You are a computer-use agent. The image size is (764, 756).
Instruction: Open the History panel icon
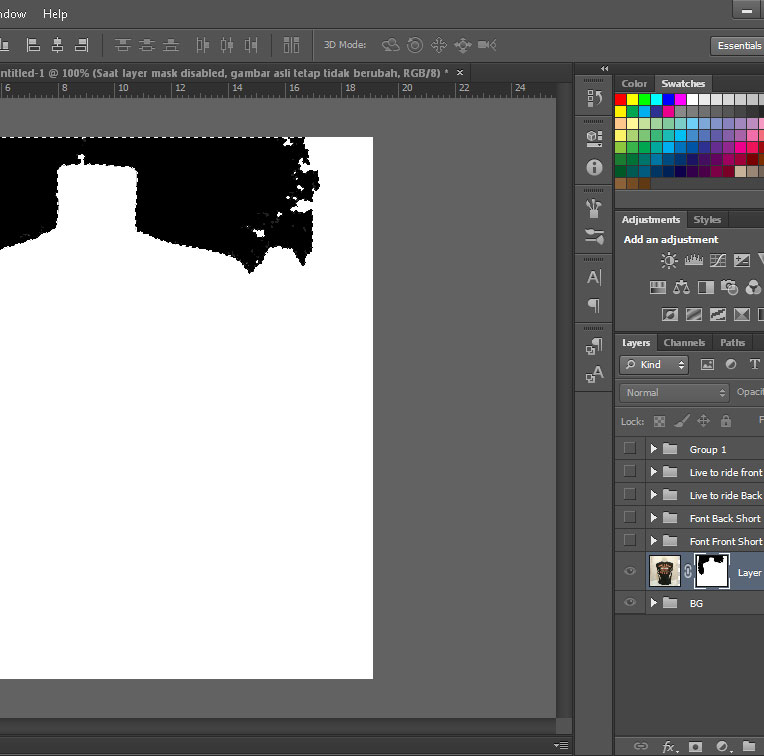pyautogui.click(x=594, y=98)
